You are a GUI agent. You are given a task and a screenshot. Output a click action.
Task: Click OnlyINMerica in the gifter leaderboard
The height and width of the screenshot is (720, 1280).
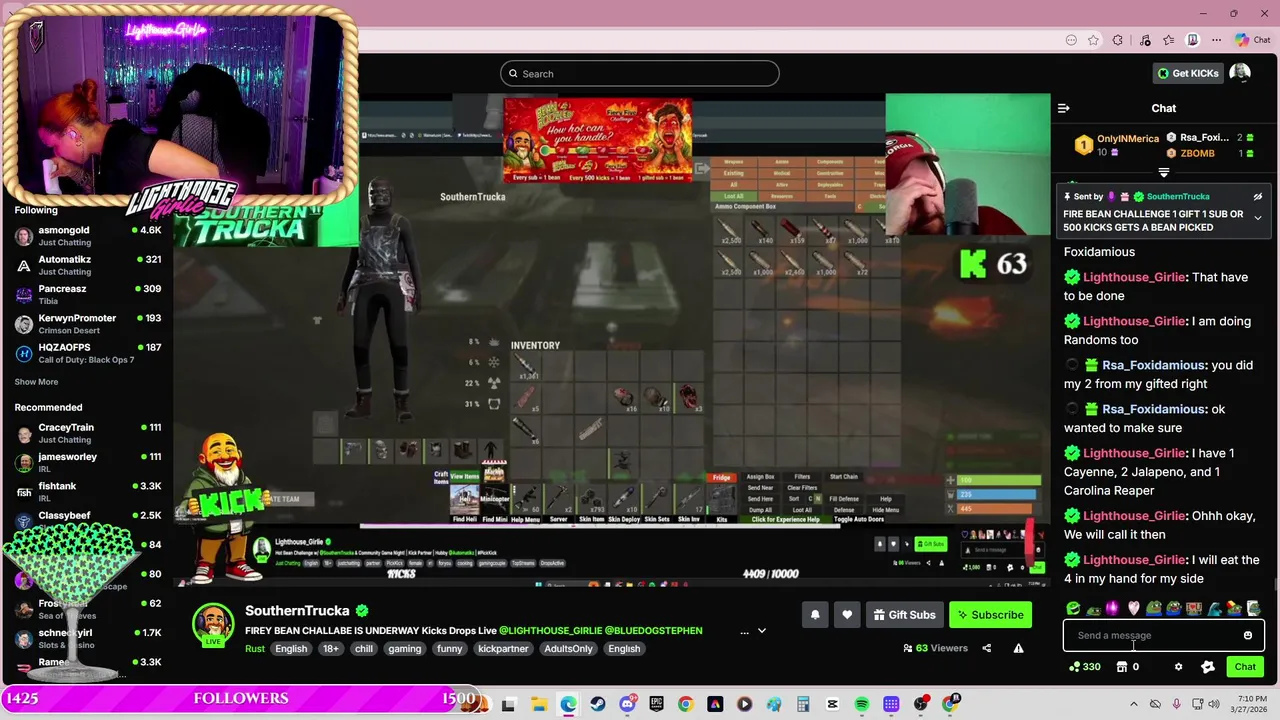pyautogui.click(x=1128, y=139)
